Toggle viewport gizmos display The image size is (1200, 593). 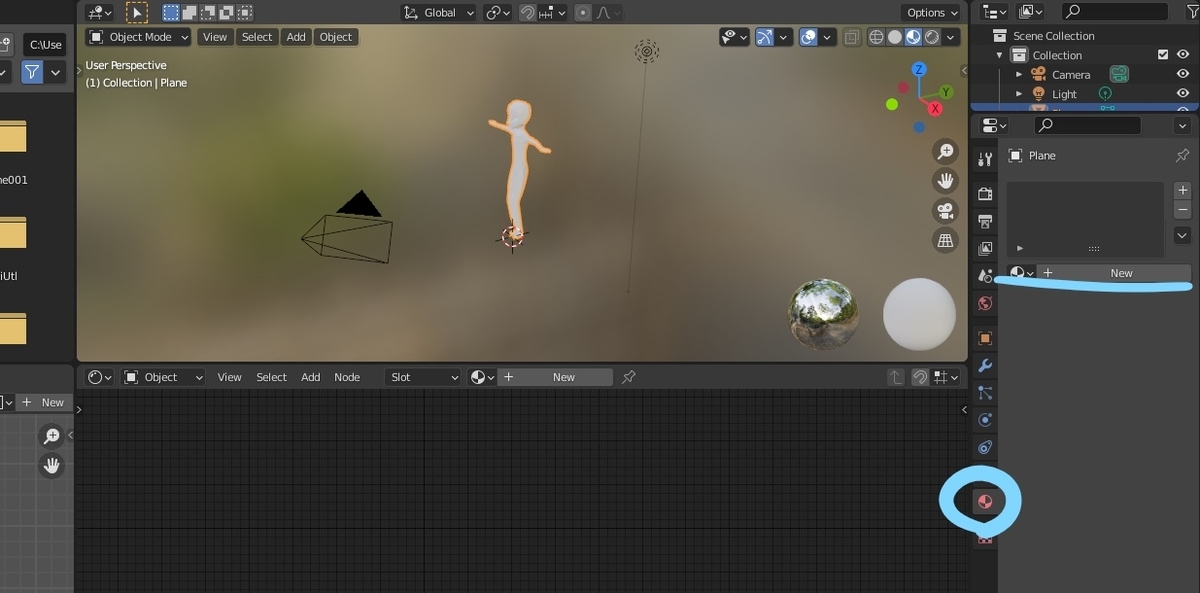764,37
